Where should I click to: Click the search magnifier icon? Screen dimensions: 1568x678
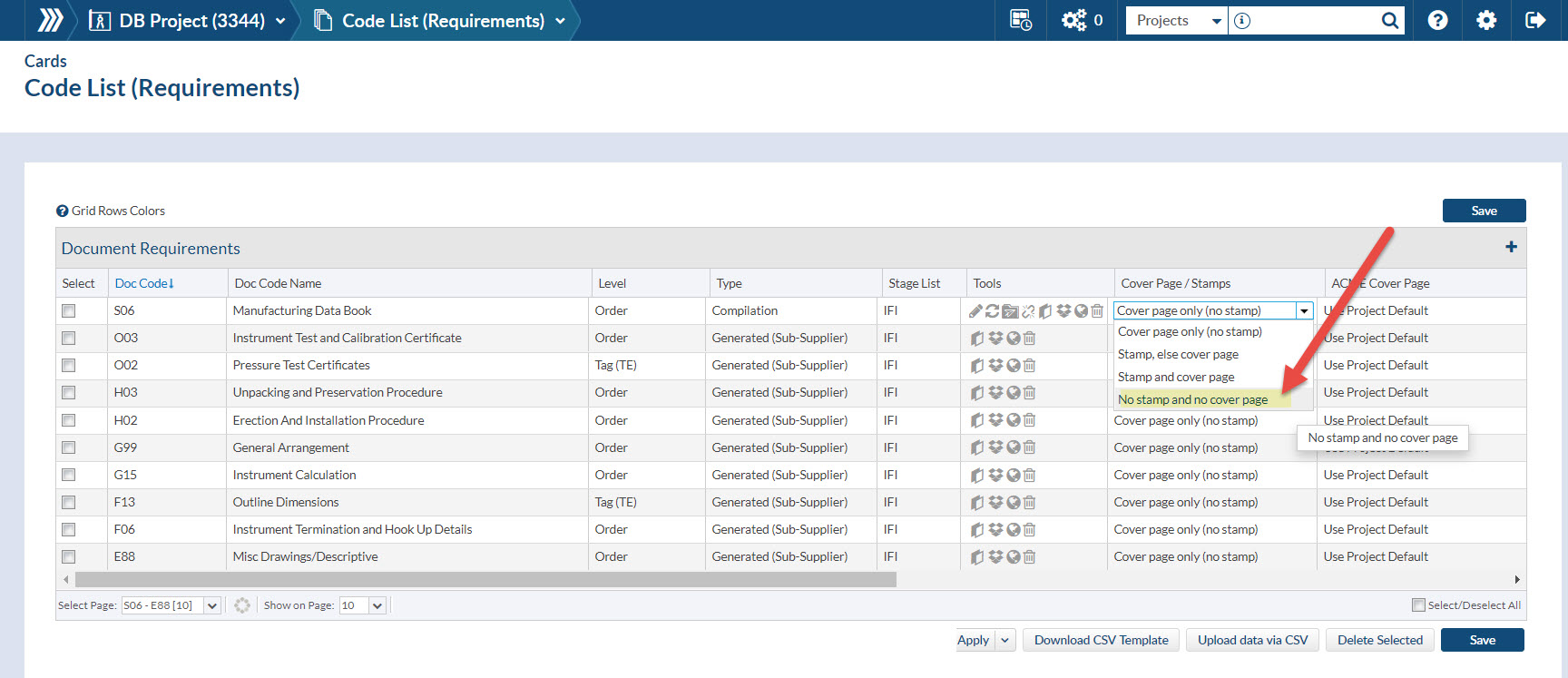click(1389, 20)
